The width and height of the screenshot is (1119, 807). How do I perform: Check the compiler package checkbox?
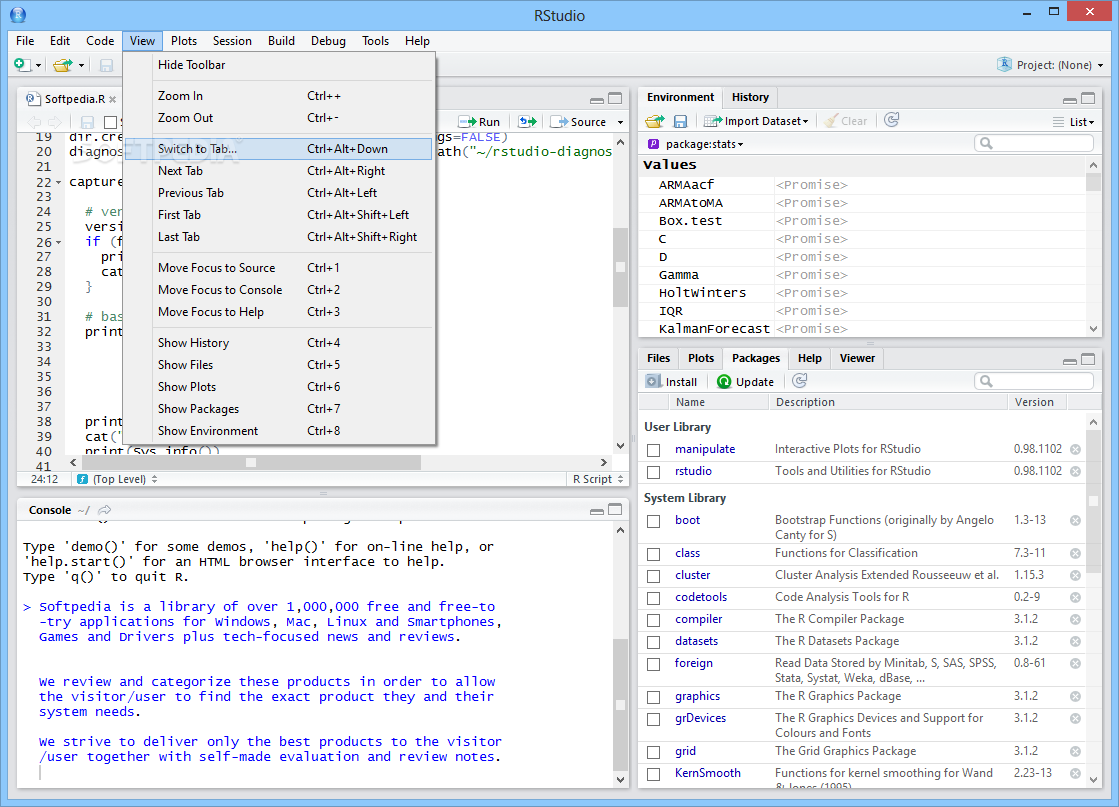tap(653, 621)
